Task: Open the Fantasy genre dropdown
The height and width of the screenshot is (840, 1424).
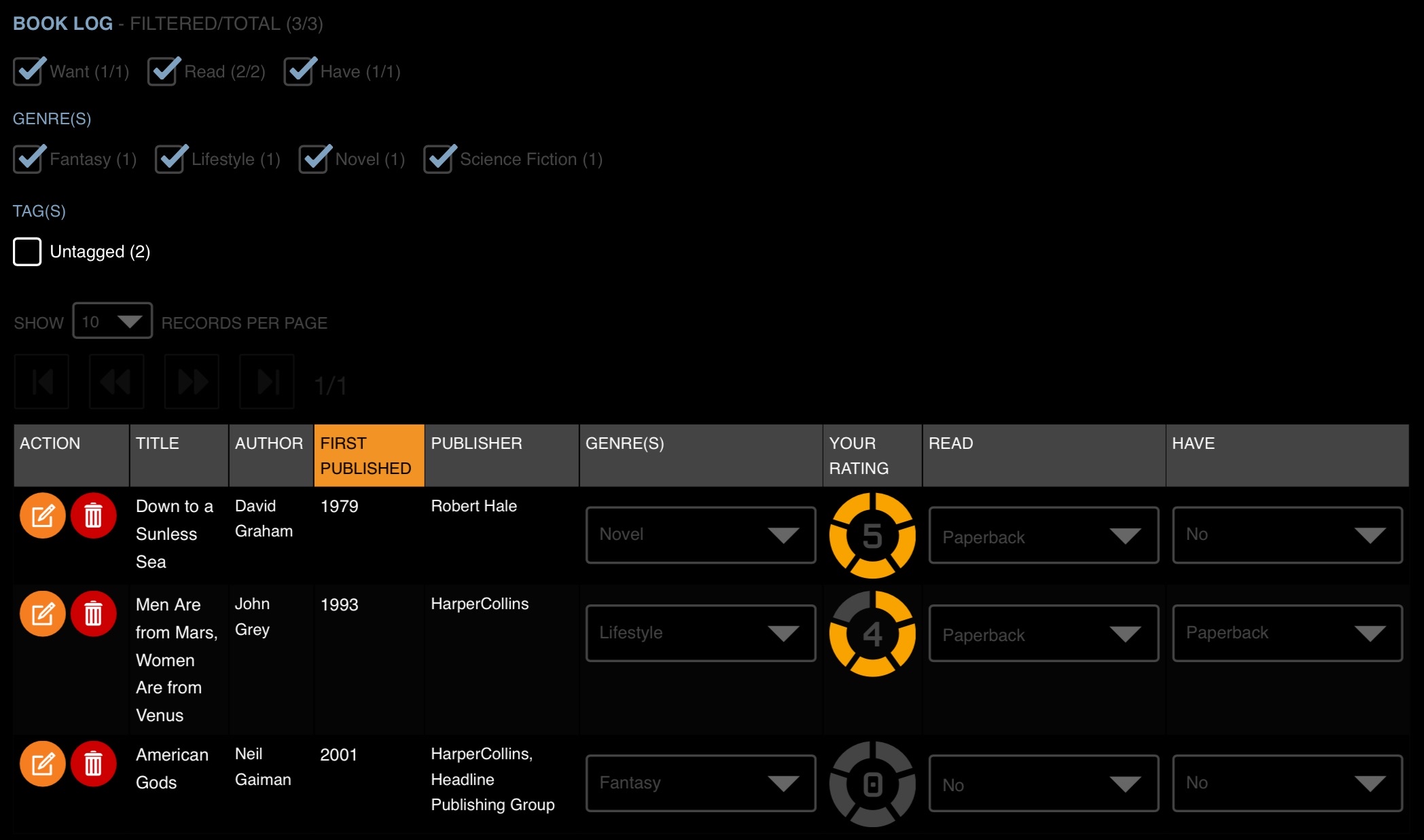Action: [x=701, y=783]
